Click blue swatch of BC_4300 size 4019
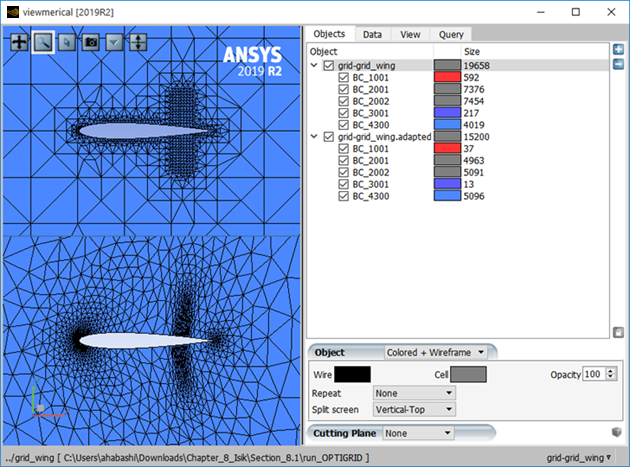Viewport: 630px width, 467px height. [x=447, y=125]
